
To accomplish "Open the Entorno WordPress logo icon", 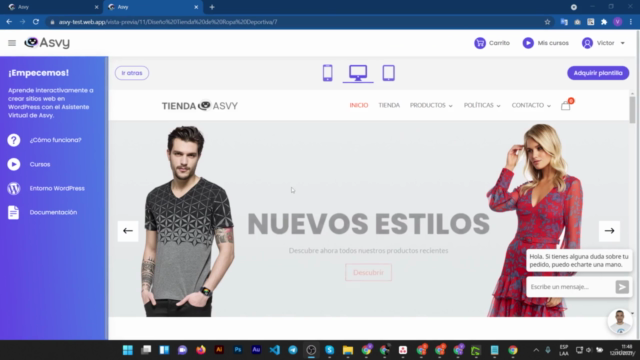I will [x=13, y=188].
